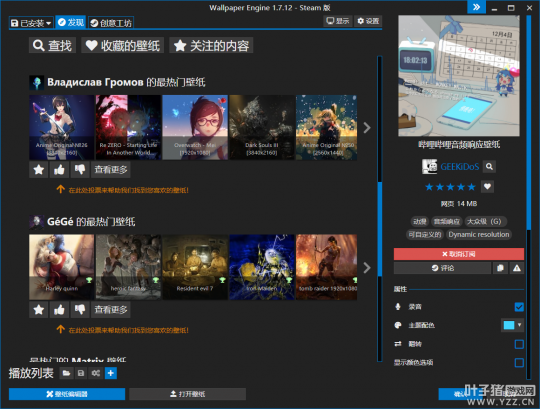
Task: Switch to the 创意工坊 workshop tab
Action: click(111, 23)
